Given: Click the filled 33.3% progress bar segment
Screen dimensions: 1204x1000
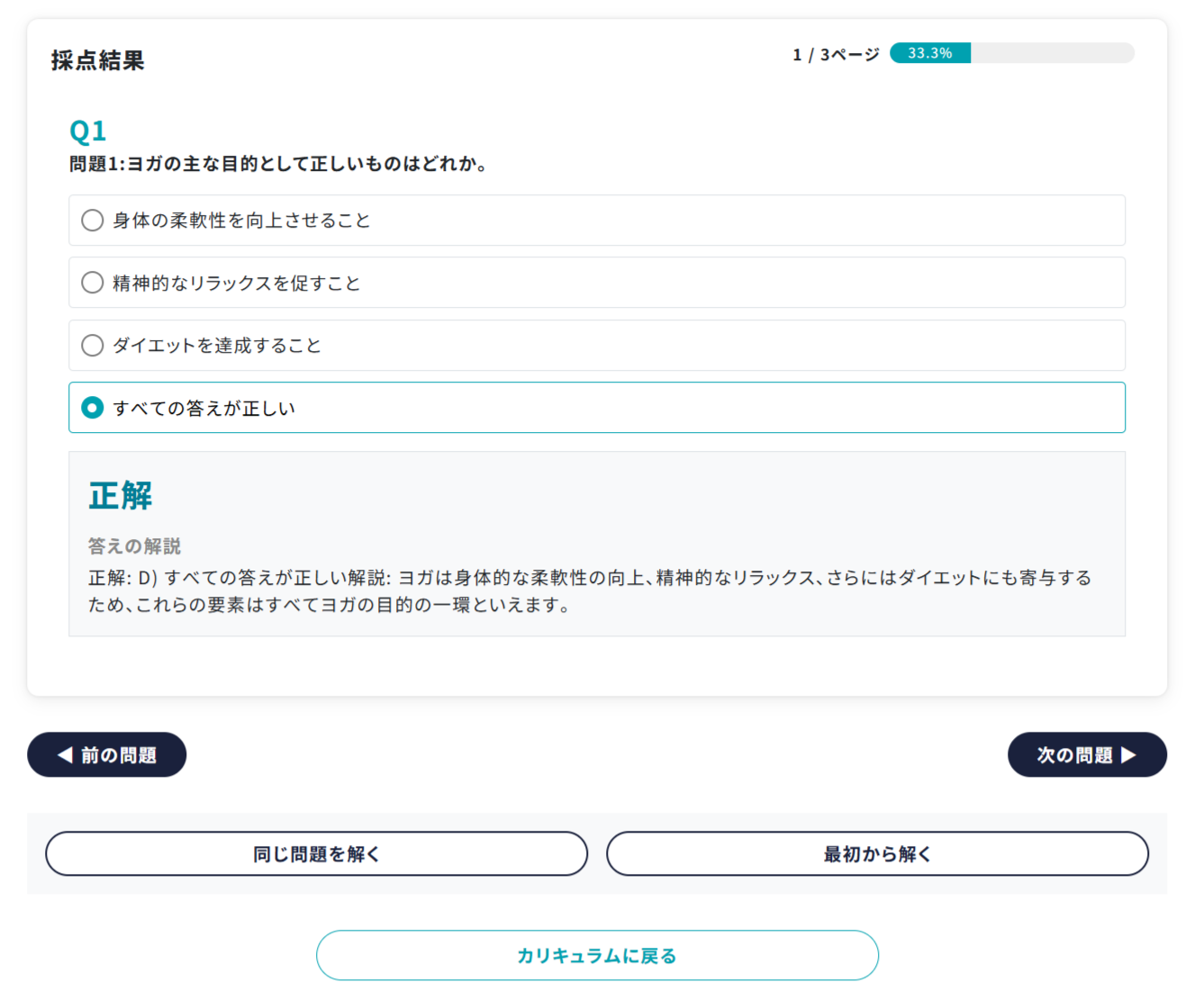Looking at the screenshot, I should coord(929,53).
